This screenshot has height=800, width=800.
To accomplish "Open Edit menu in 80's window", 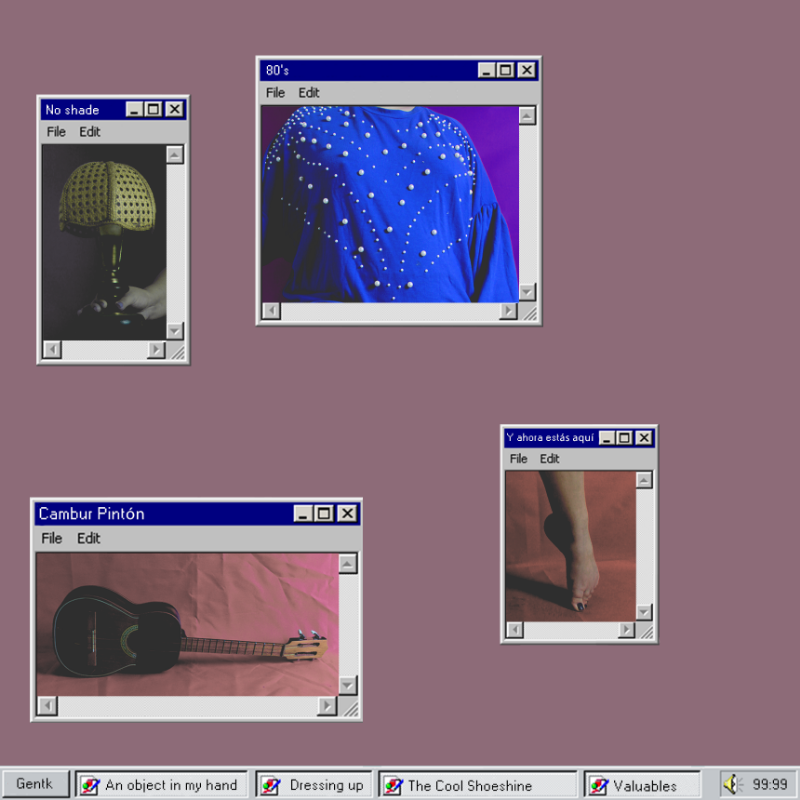I will [309, 93].
